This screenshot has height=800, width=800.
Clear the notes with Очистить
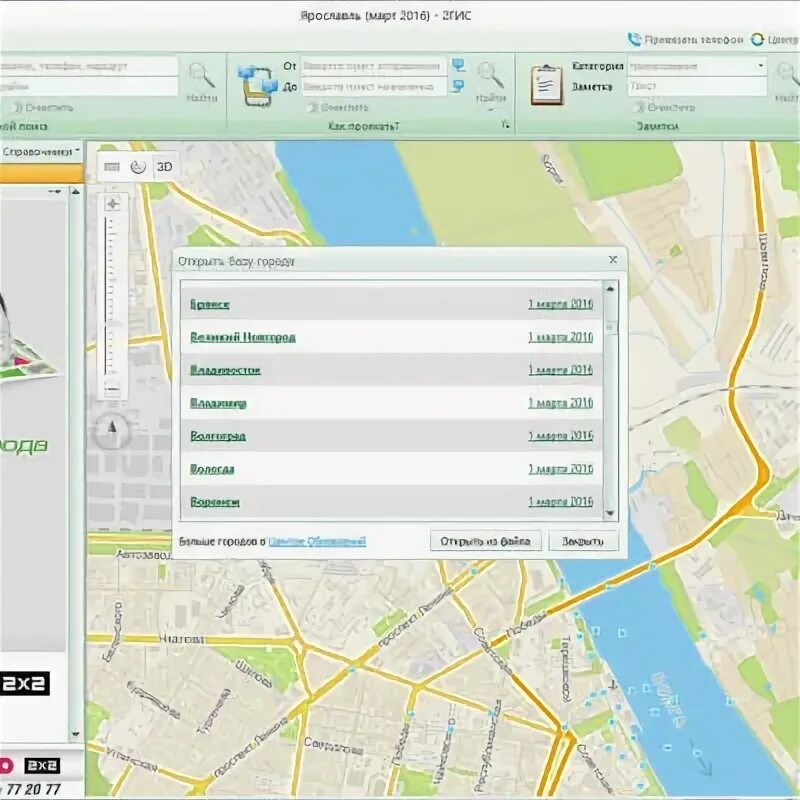click(665, 107)
